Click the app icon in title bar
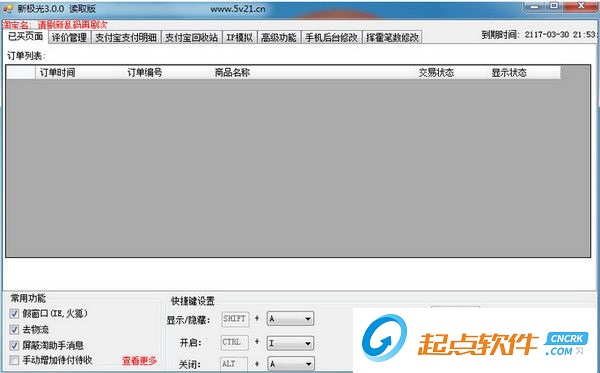 [x=8, y=8]
